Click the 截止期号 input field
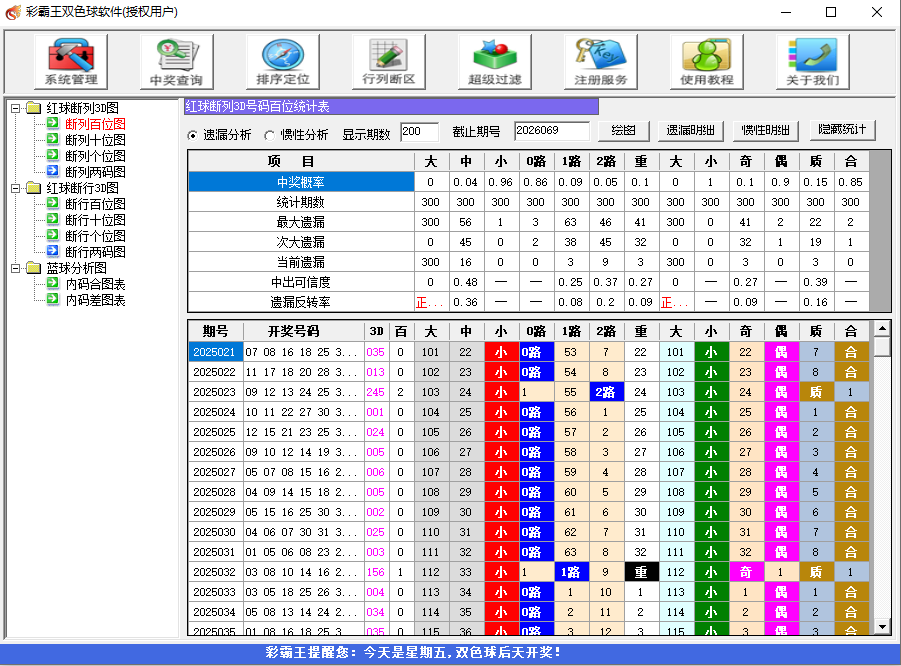The image size is (901, 666). pos(552,131)
